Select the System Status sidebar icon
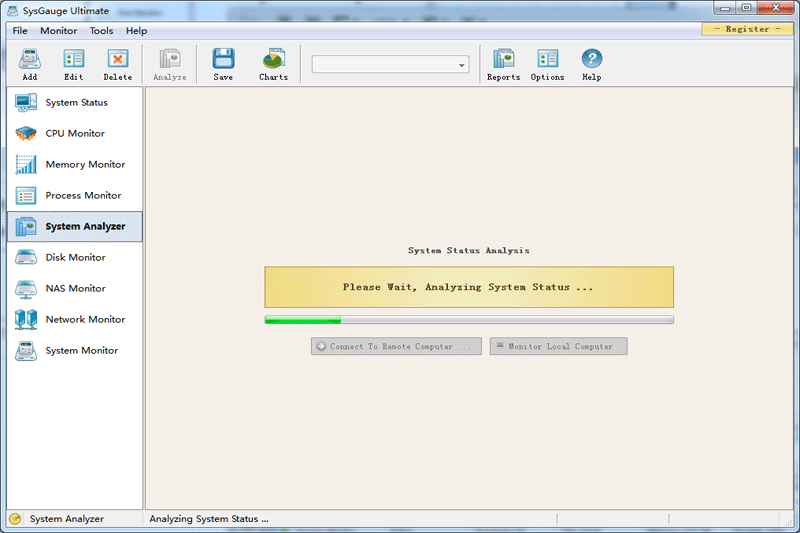 click(x=26, y=103)
